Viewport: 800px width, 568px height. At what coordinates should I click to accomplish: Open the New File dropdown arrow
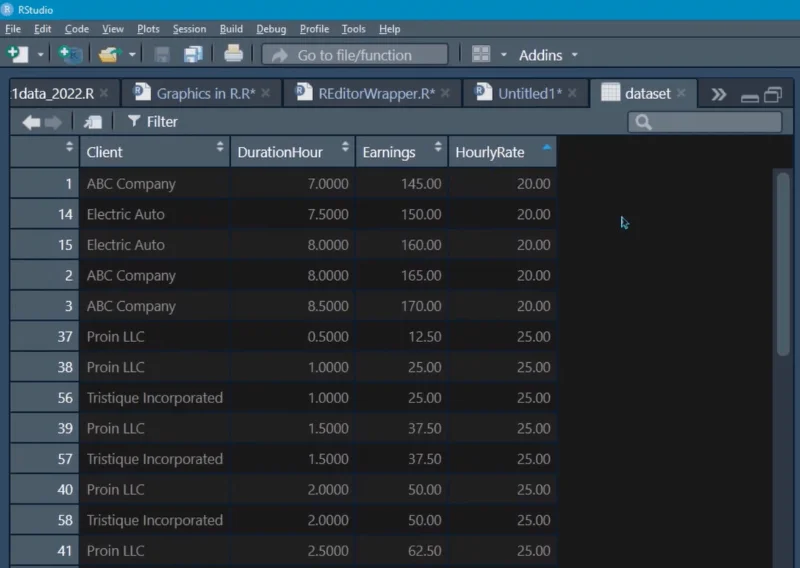[40, 54]
